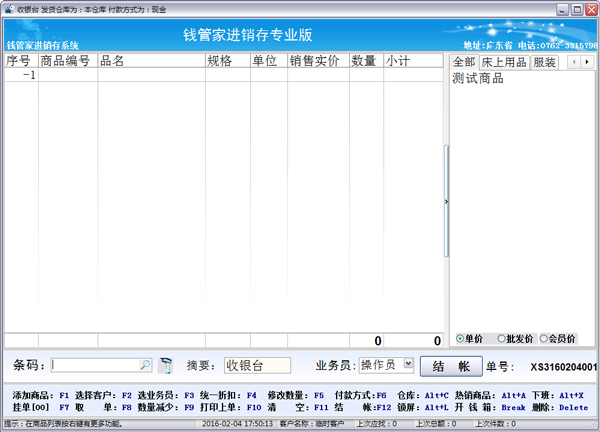Click the magnifier search icon in barcode field

click(x=145, y=365)
